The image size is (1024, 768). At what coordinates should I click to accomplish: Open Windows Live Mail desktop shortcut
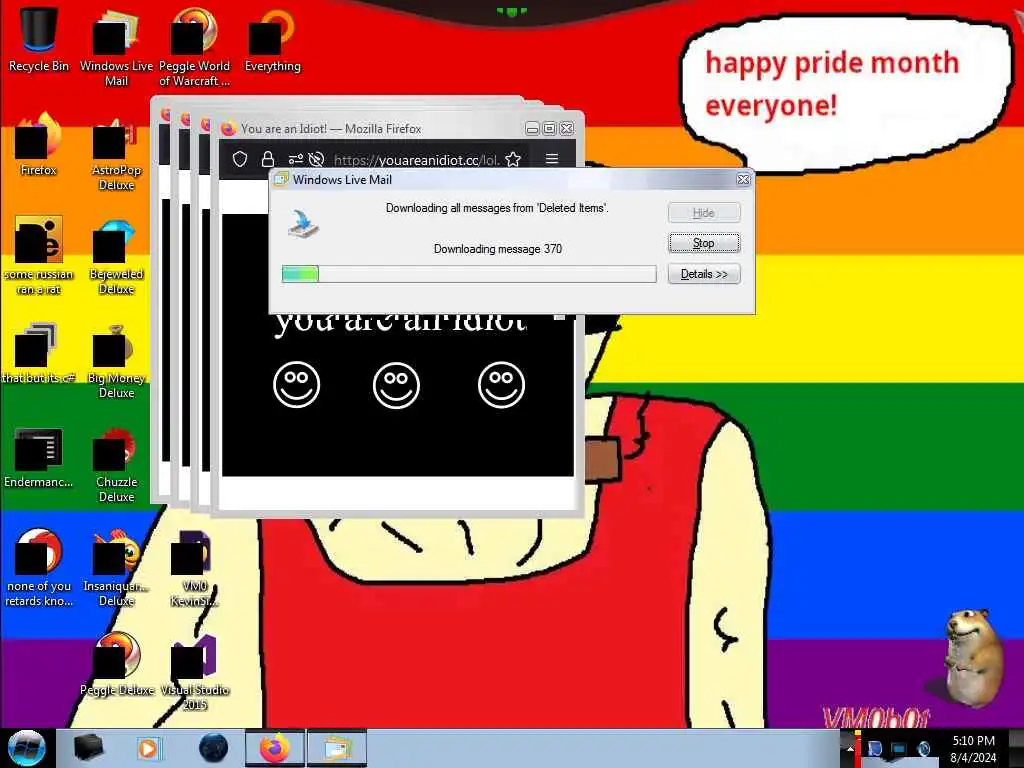pyautogui.click(x=116, y=46)
